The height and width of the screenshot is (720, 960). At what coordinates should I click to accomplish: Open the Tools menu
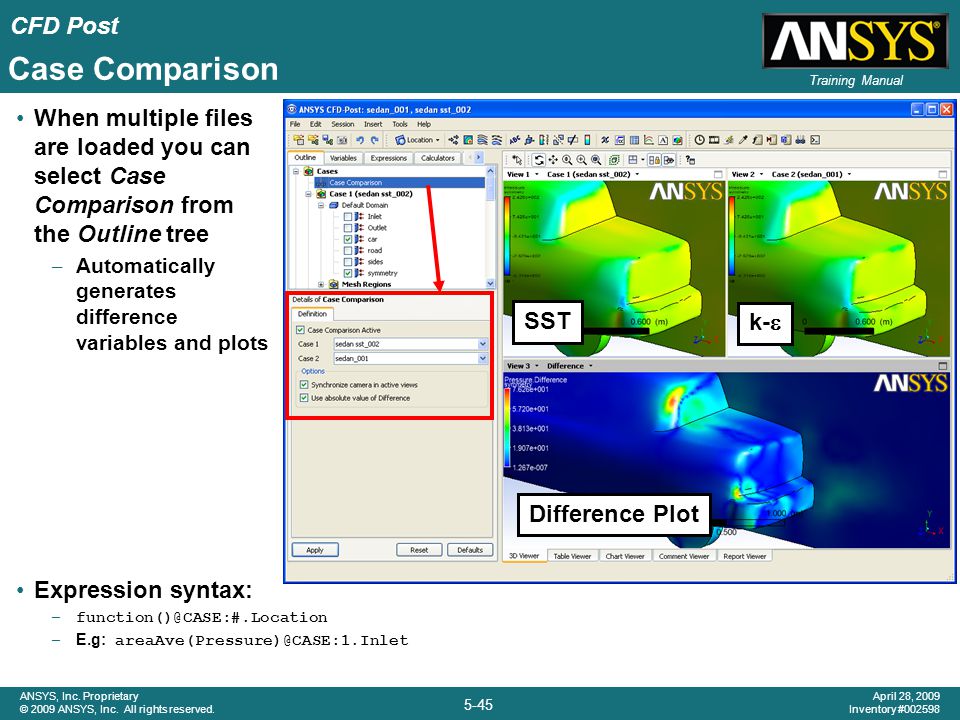pyautogui.click(x=400, y=124)
